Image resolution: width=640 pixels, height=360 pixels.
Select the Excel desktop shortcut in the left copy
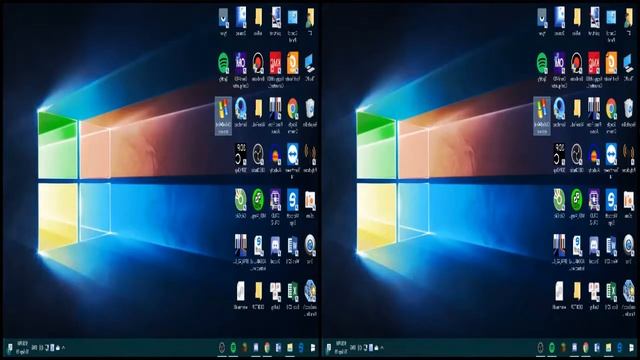click(292, 291)
